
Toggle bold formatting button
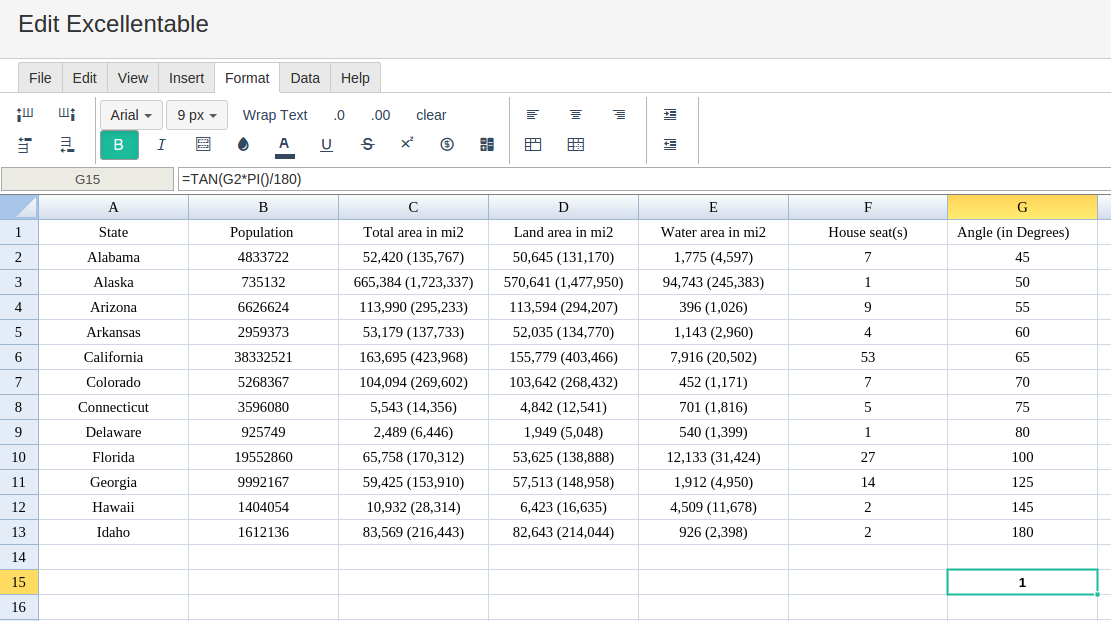tap(119, 145)
